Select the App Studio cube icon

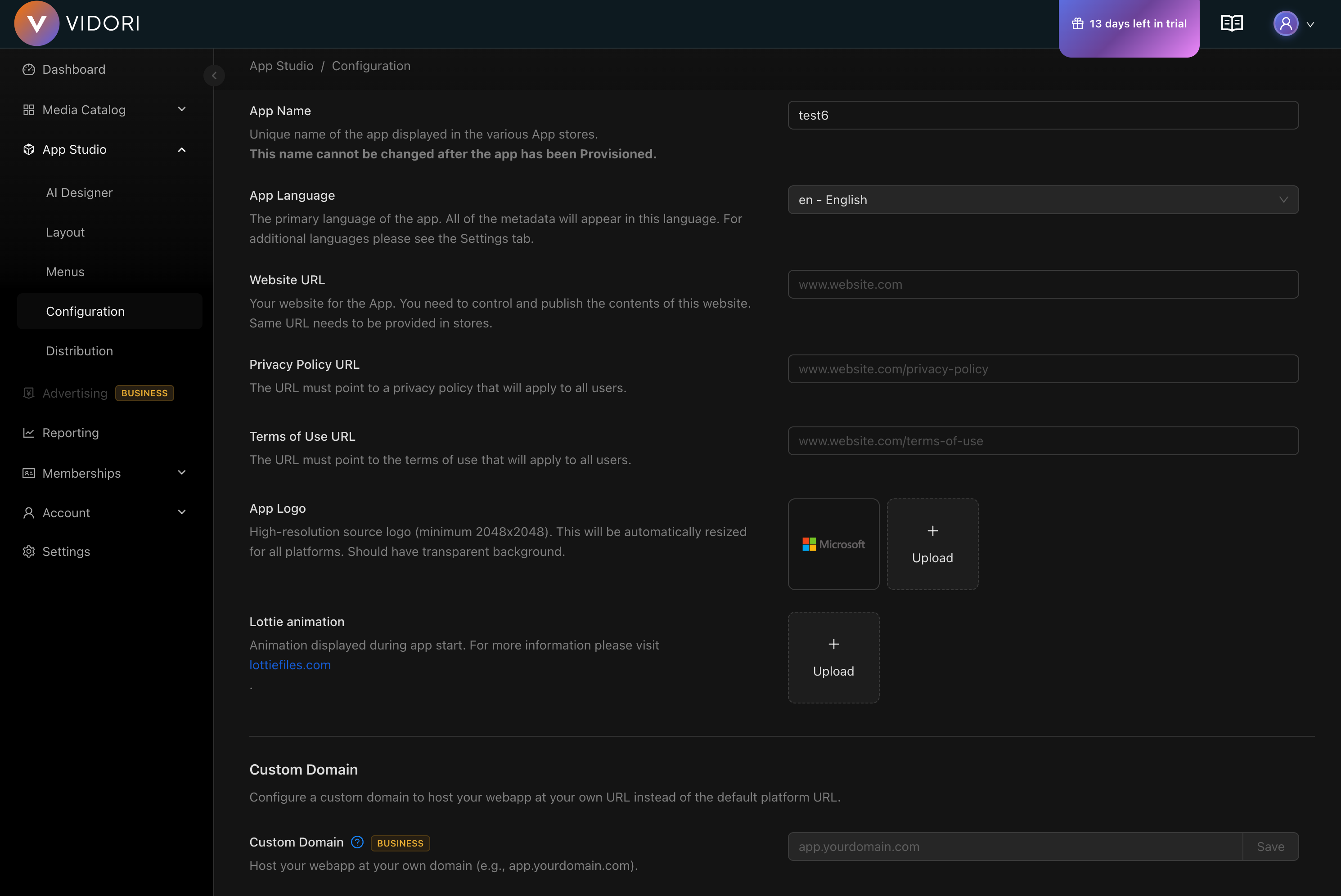(x=29, y=149)
